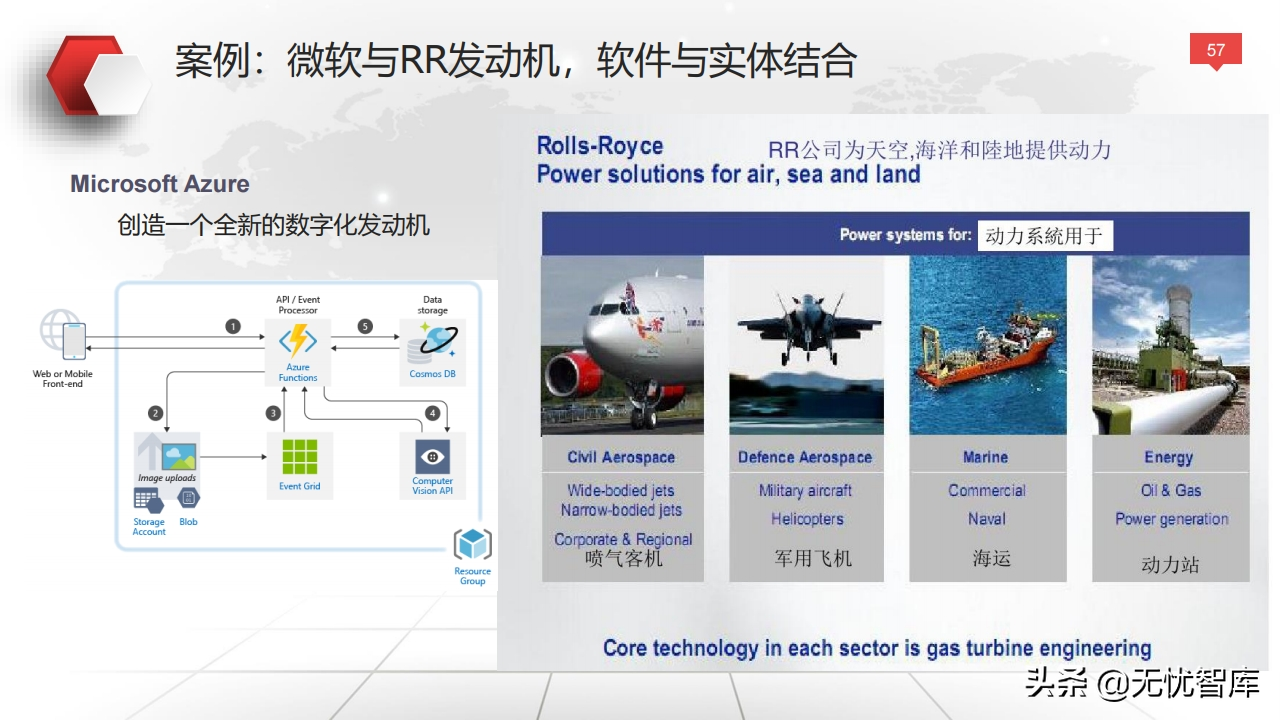Select the "Rolls-Royce" heading
The width and height of the screenshot is (1280, 720).
coord(600,146)
